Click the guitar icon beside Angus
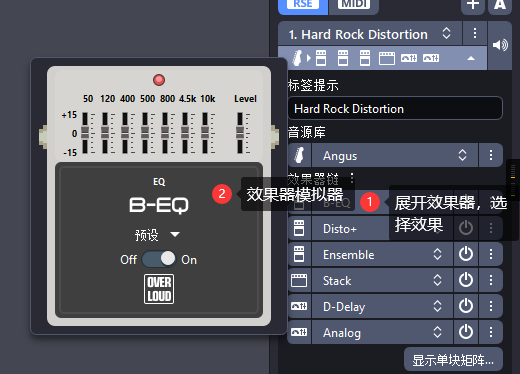520x374 pixels. tap(299, 155)
